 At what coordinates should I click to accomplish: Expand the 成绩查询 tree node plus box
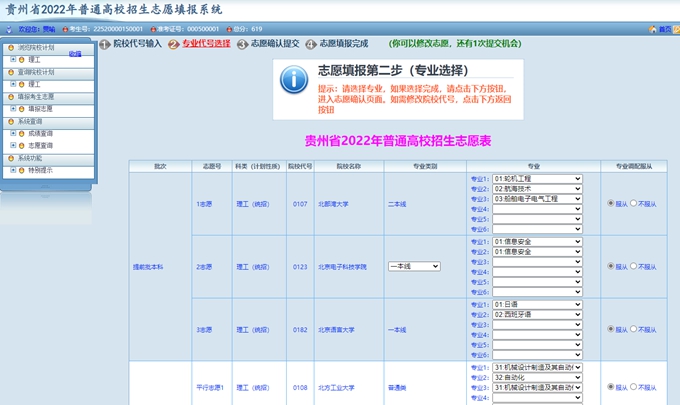pos(13,133)
